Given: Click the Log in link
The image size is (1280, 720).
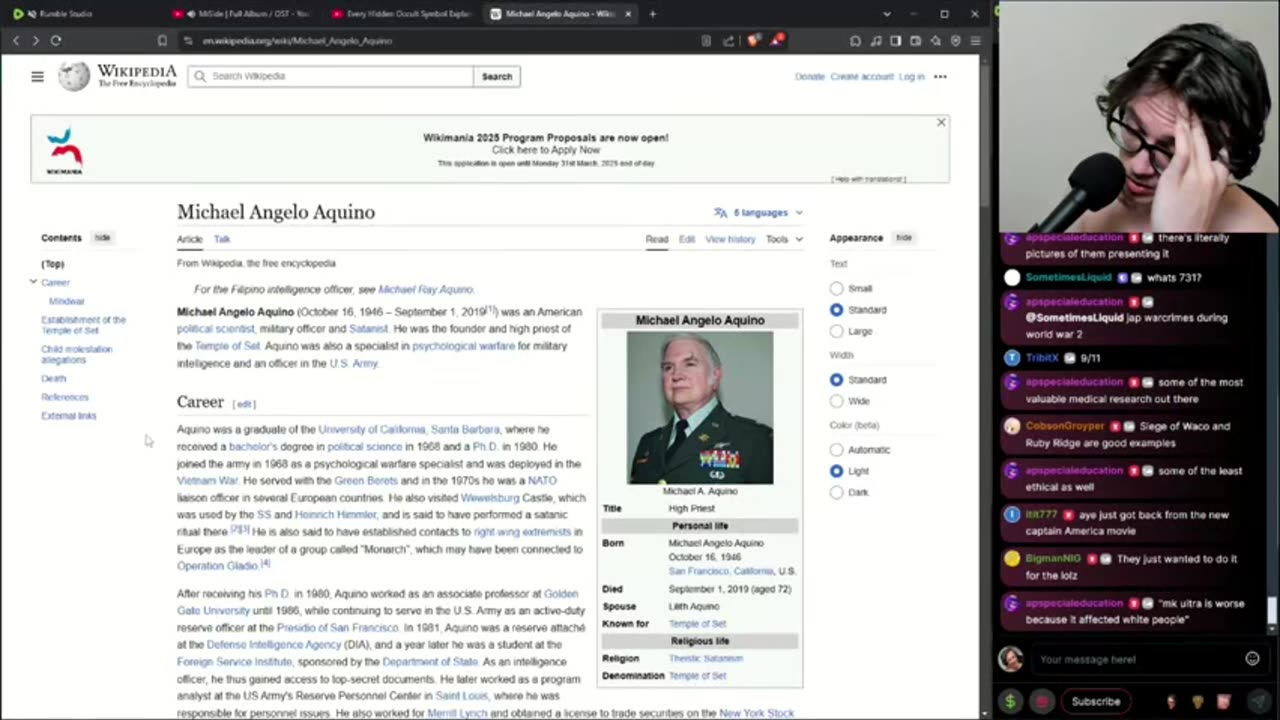Looking at the screenshot, I should pos(911,76).
